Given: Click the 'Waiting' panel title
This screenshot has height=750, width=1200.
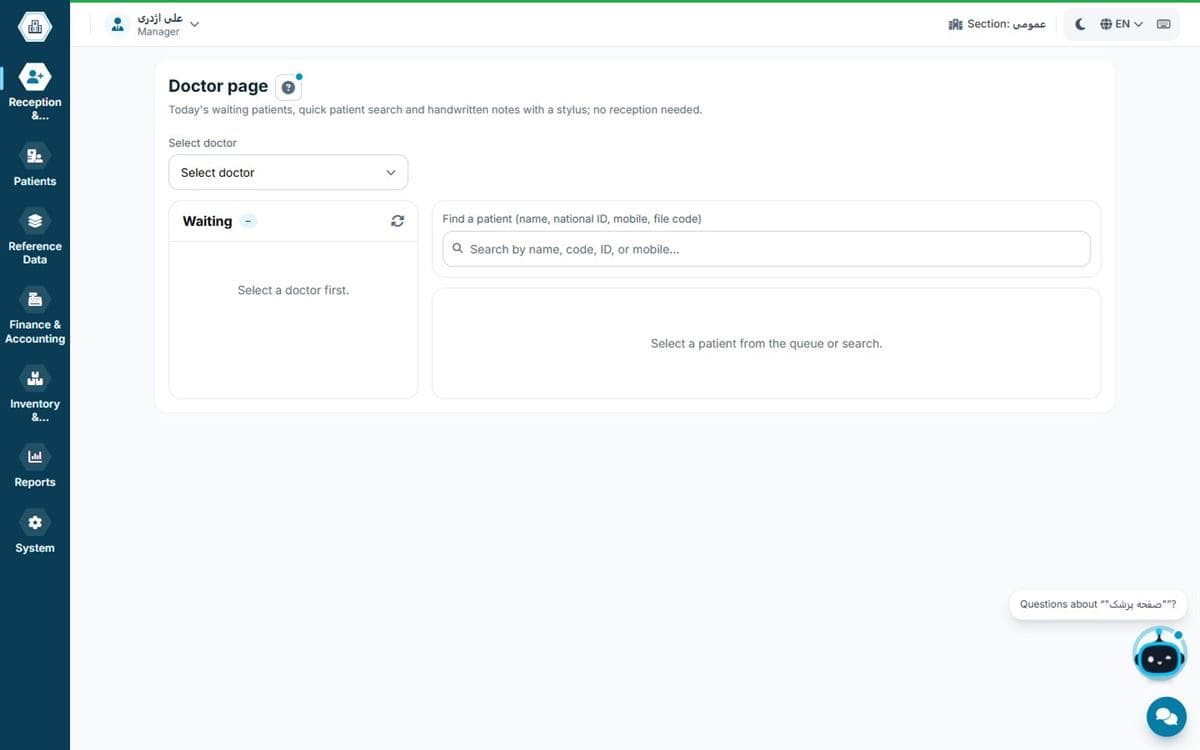Looking at the screenshot, I should click(207, 221).
